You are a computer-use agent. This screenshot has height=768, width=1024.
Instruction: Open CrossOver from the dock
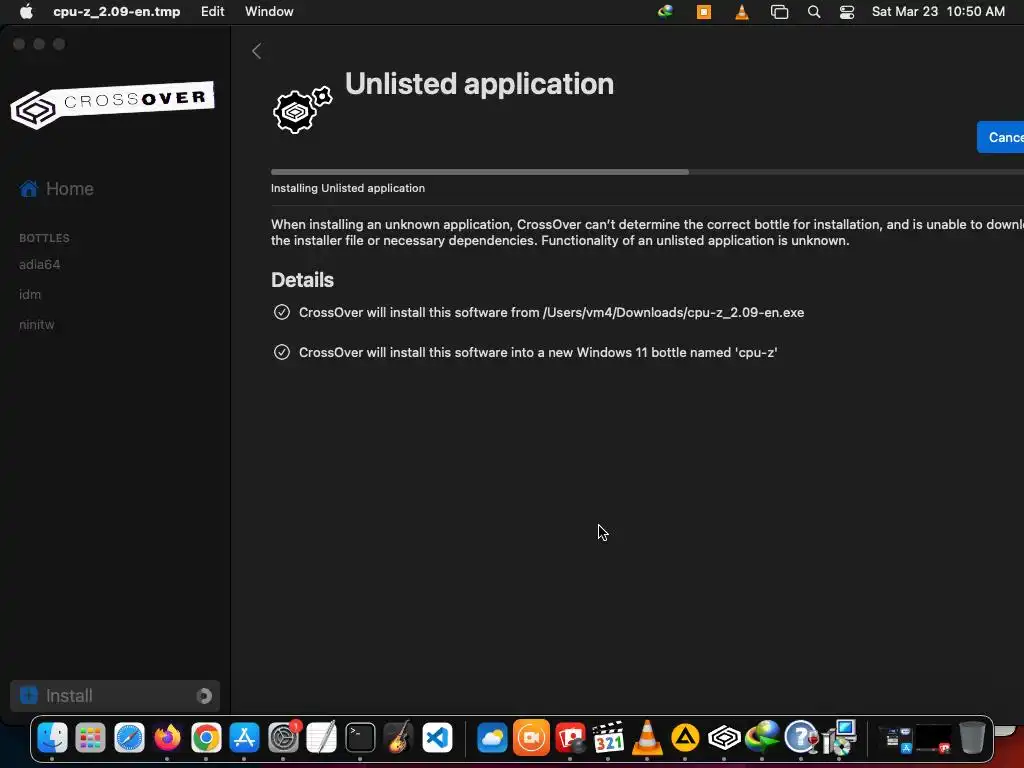(724, 739)
